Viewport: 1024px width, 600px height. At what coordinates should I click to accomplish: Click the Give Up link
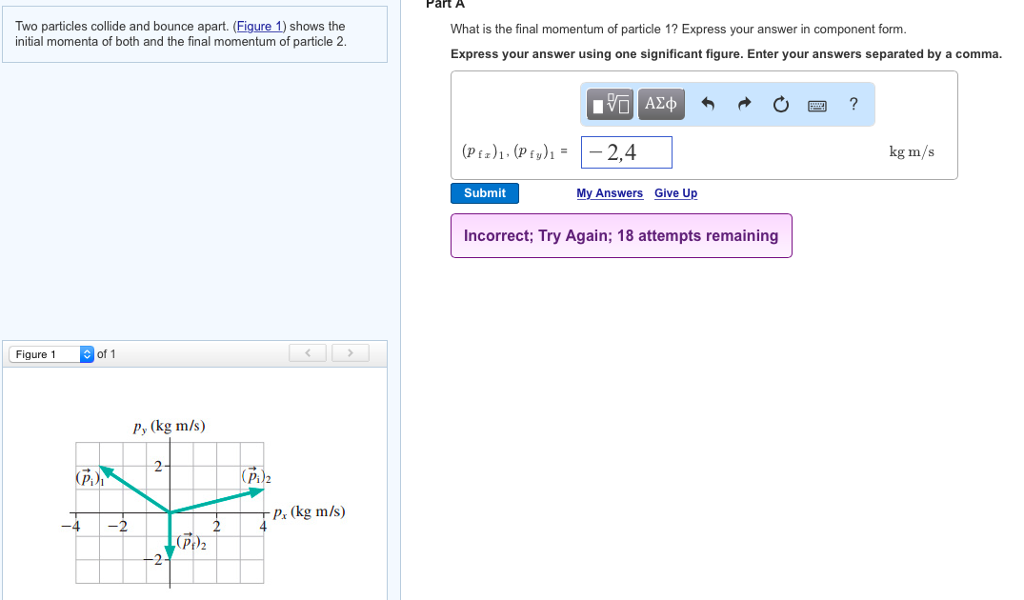[675, 193]
